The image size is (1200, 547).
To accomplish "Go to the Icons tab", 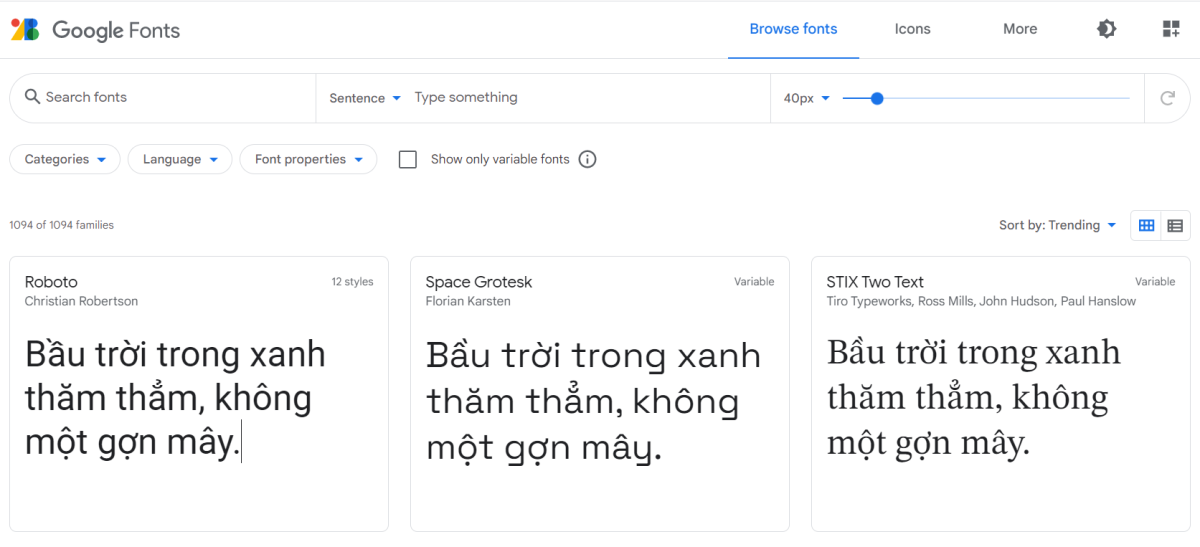I will [912, 29].
